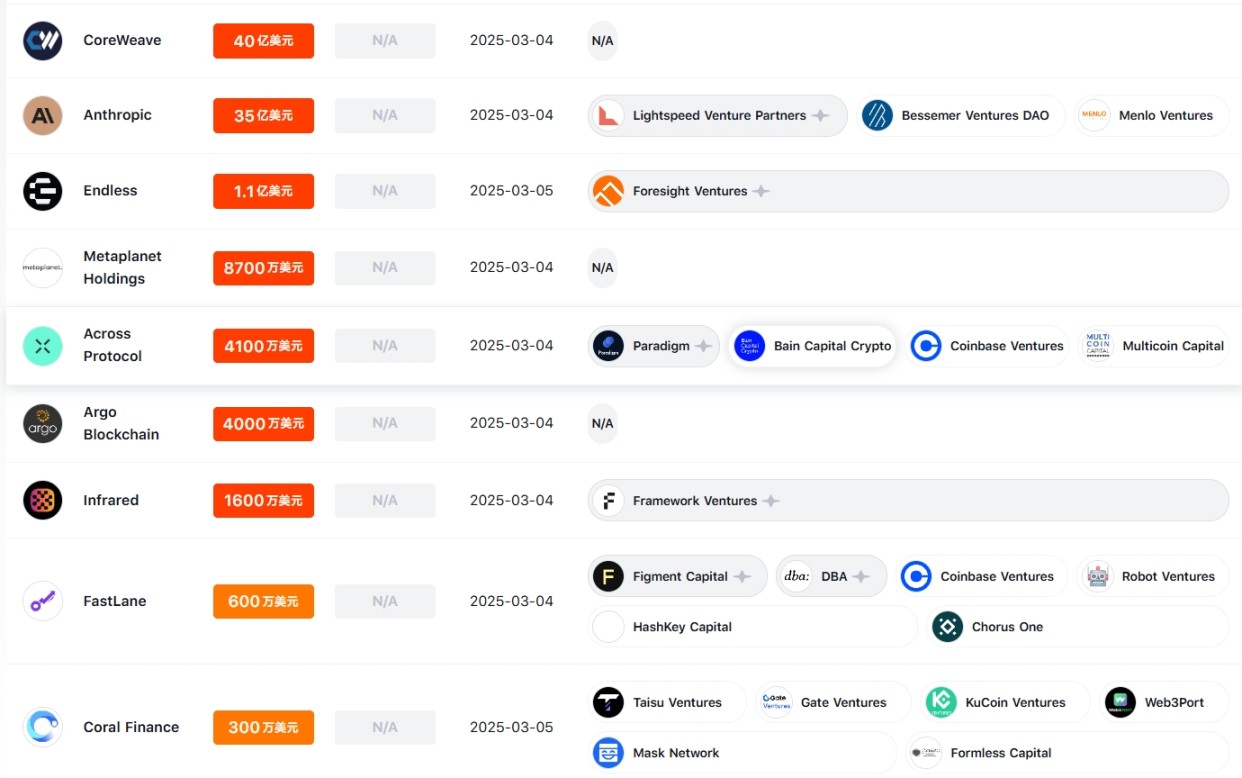Open Lightspeed Venture Partners investor tag
The width and height of the screenshot is (1242, 778).
717,116
